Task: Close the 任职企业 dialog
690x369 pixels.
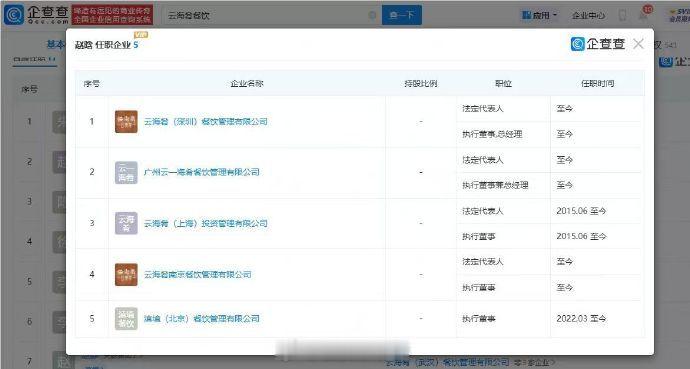Action: point(638,44)
